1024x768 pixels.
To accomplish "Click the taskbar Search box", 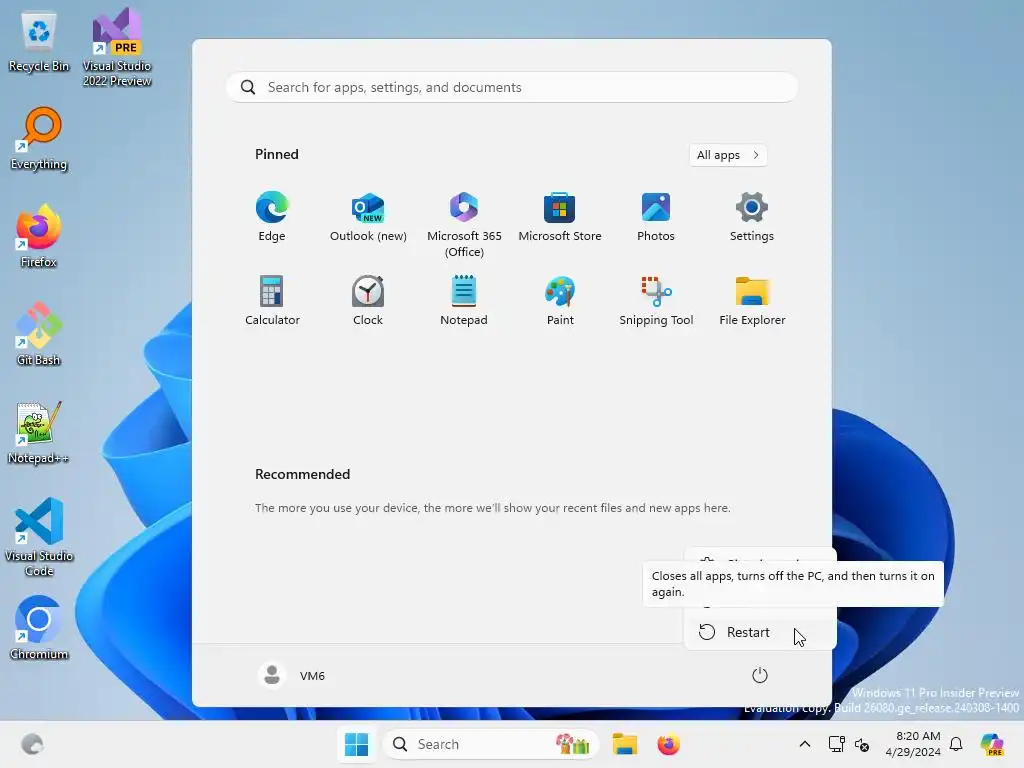I will 490,744.
